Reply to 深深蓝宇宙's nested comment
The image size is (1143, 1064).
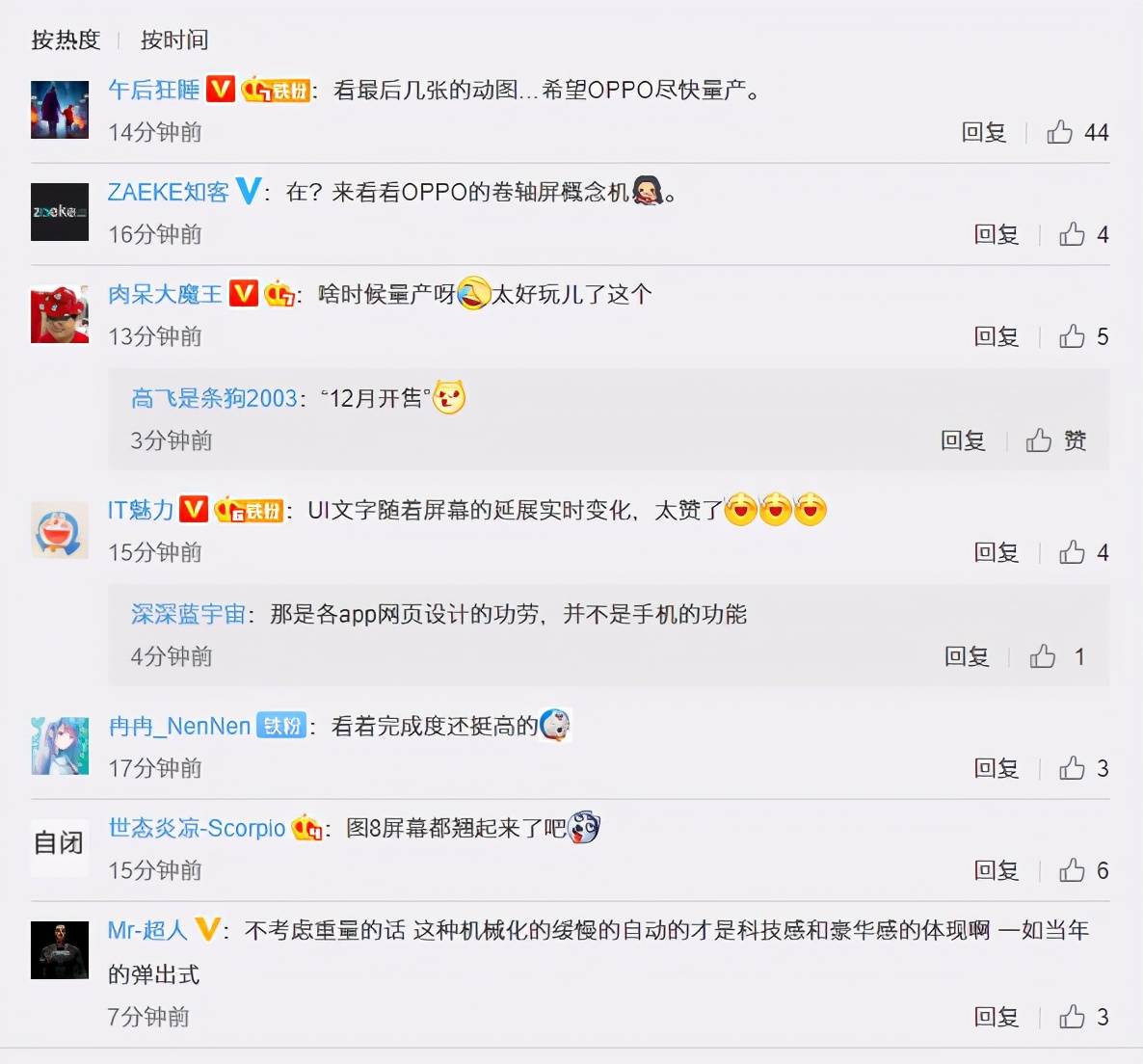[x=967, y=656]
